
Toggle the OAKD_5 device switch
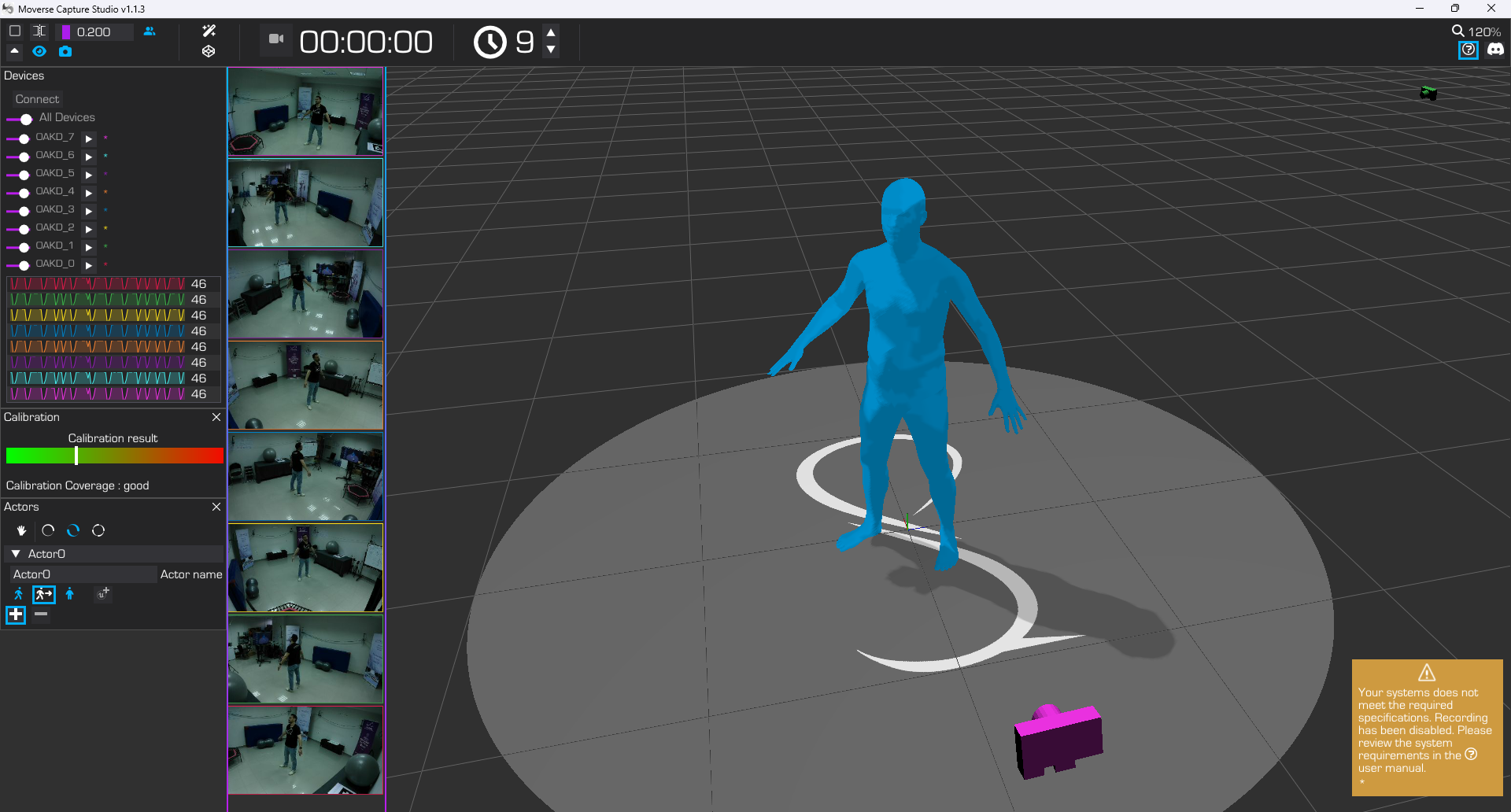(x=18, y=175)
